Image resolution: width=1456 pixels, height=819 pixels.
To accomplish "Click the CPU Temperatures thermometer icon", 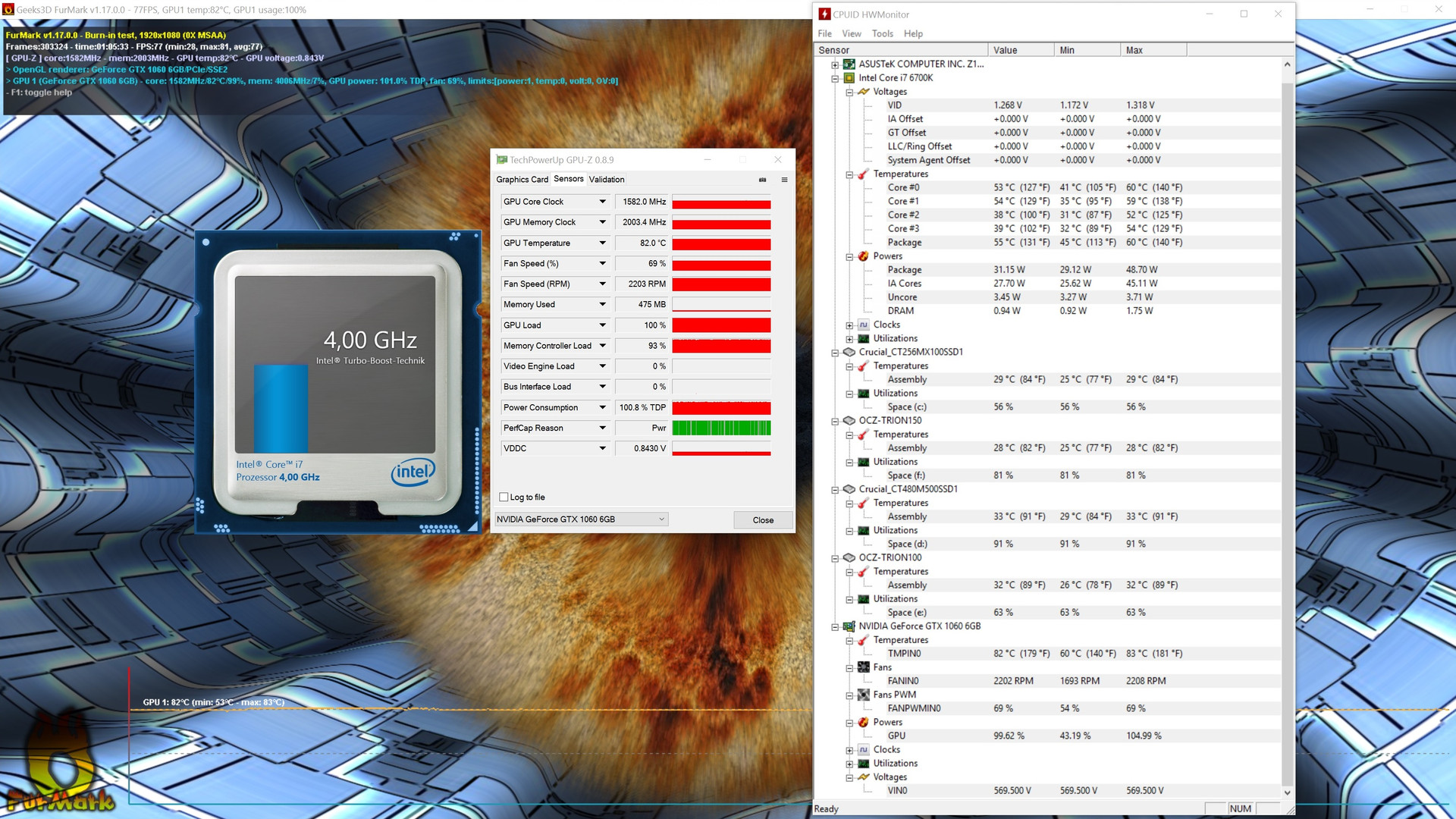I will [x=863, y=174].
